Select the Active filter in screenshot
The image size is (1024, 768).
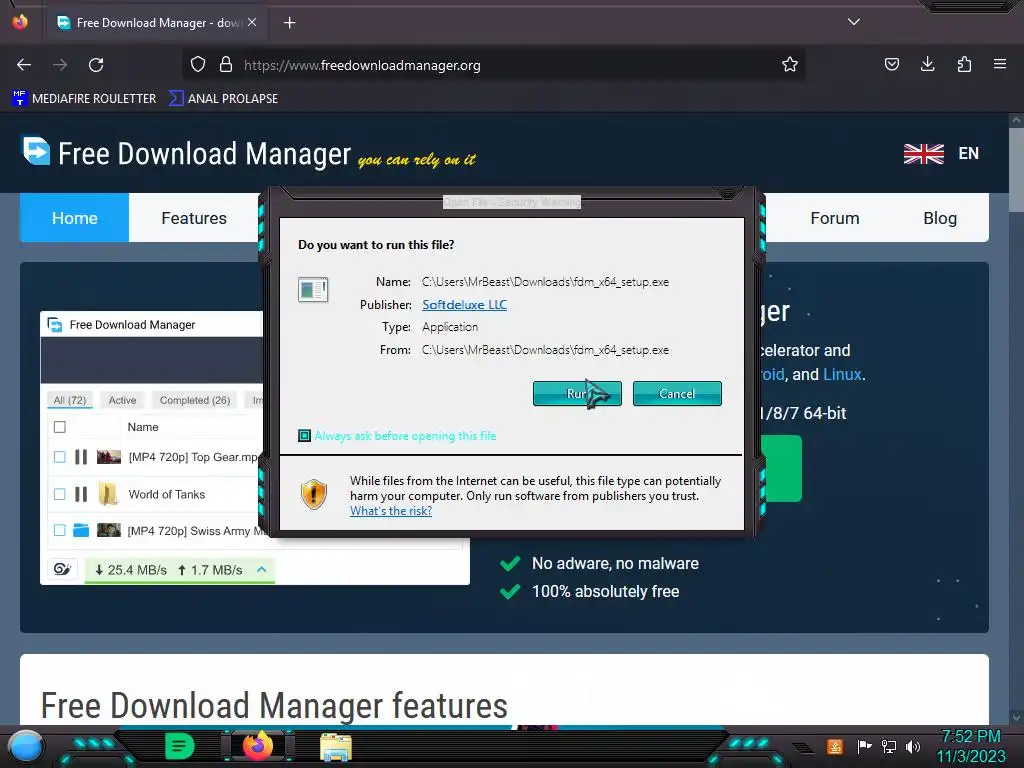click(122, 400)
